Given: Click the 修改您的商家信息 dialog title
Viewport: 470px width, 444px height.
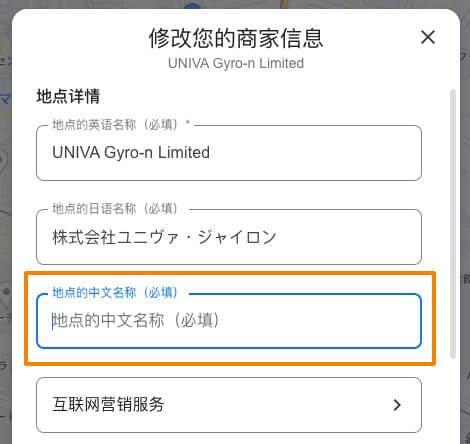Looking at the screenshot, I should (x=236, y=38).
